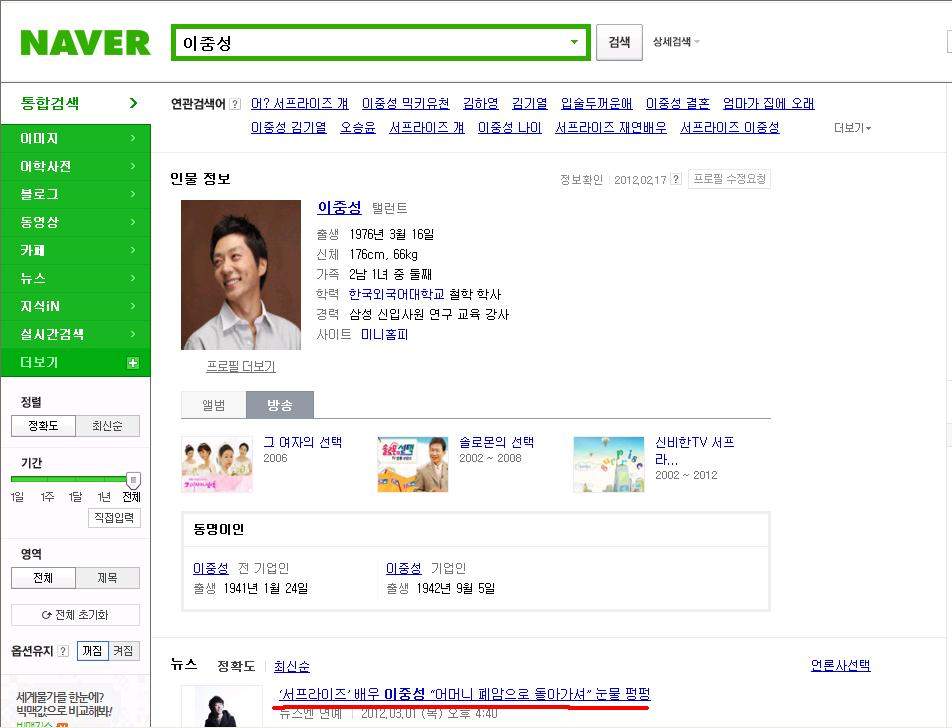
Task: Open the 이미지 sidebar arrow
Action: click(133, 138)
